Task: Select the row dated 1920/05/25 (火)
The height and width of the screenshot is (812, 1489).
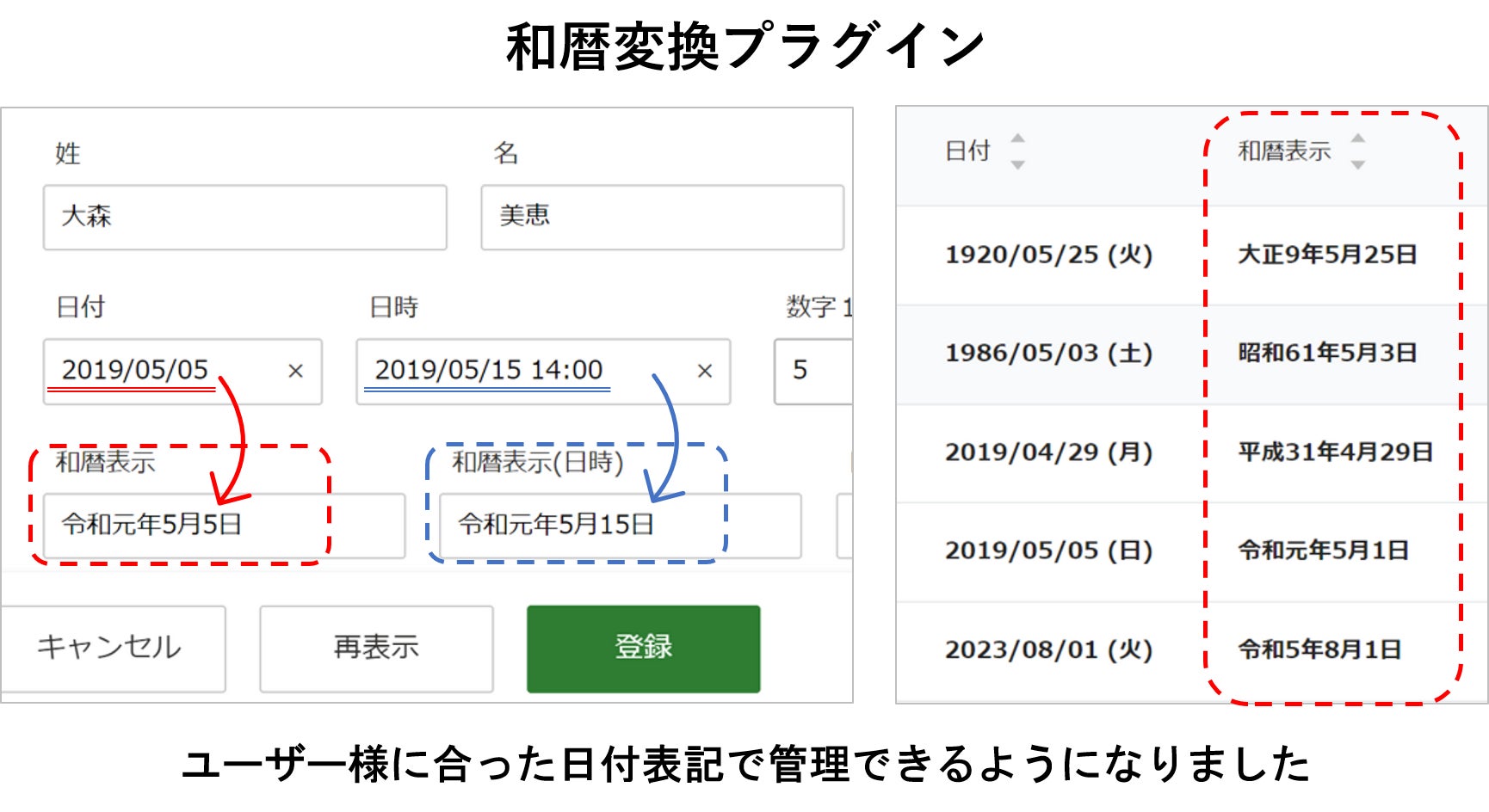Action: pyautogui.click(x=1048, y=255)
